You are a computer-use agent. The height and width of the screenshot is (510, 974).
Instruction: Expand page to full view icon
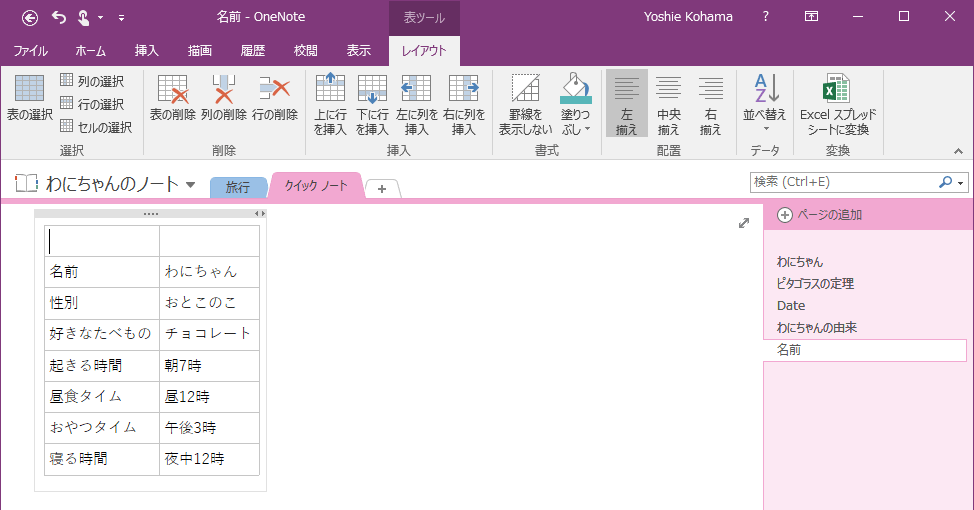[x=744, y=223]
